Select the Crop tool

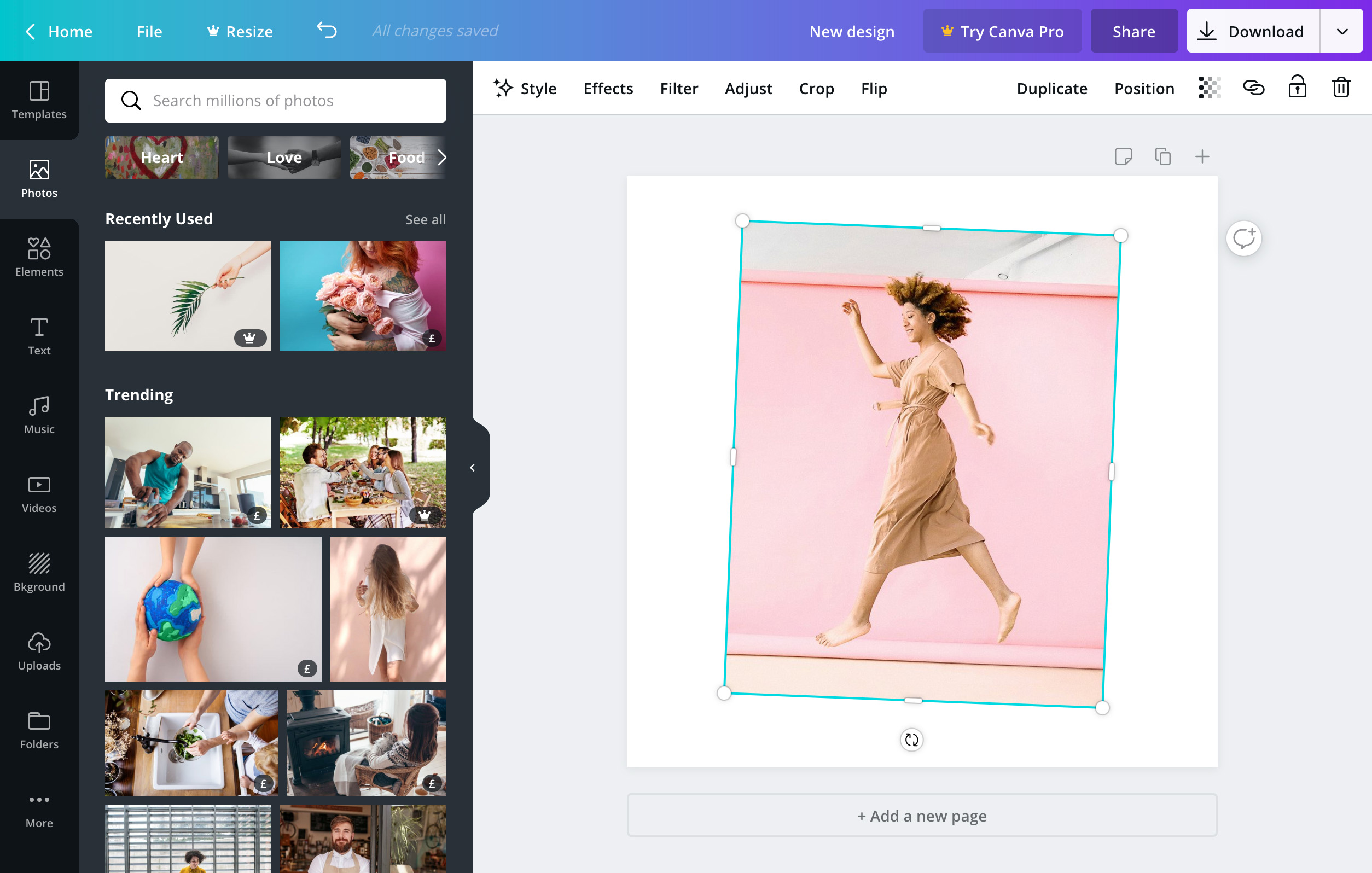click(817, 88)
